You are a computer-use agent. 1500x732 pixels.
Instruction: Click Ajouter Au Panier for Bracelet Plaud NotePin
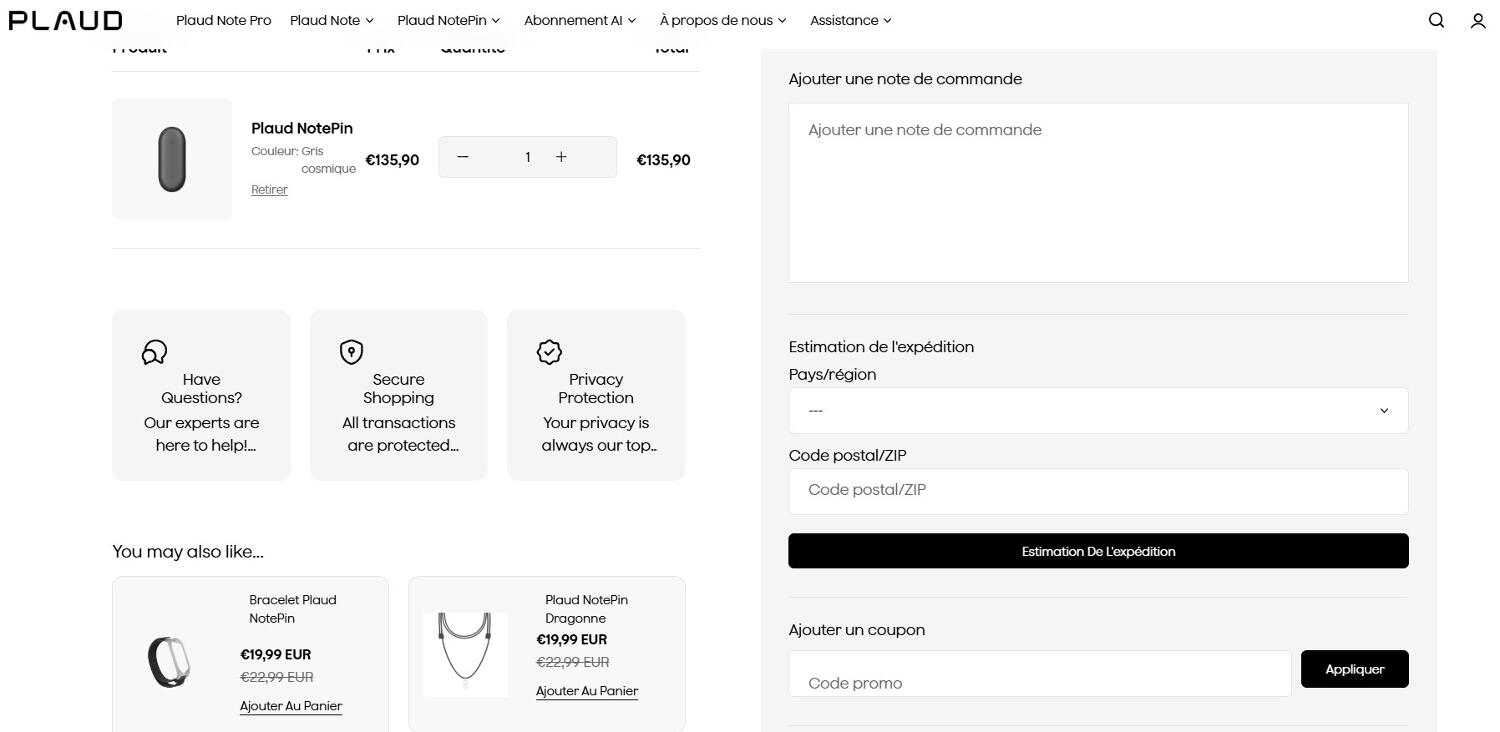(x=291, y=706)
